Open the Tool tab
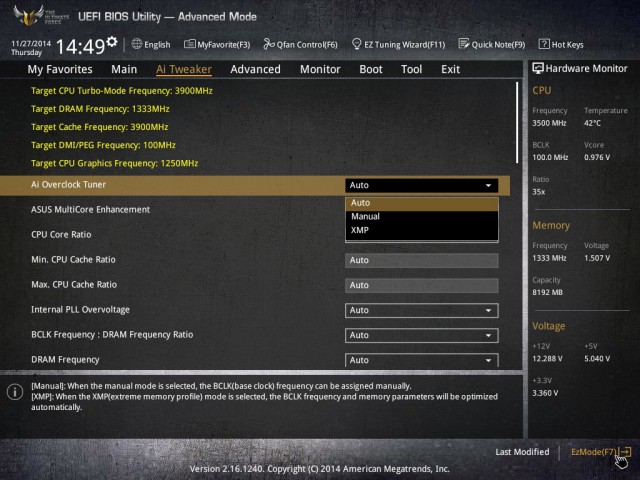The height and width of the screenshot is (480, 640). pos(411,69)
